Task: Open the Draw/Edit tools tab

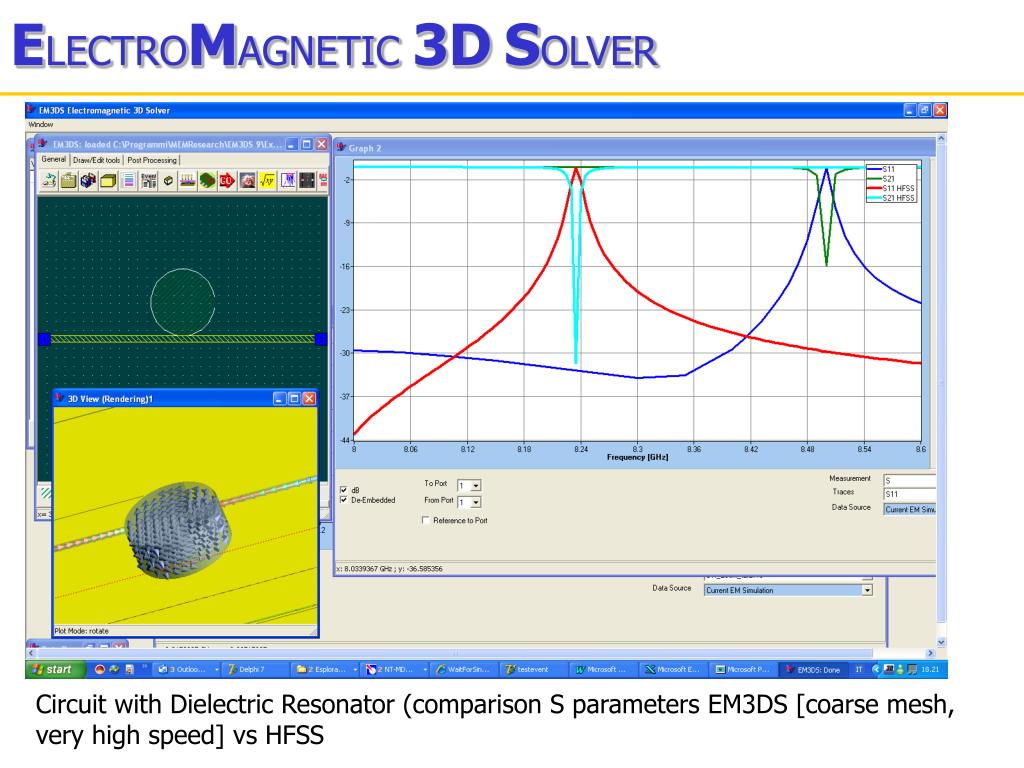Action: click(x=97, y=160)
